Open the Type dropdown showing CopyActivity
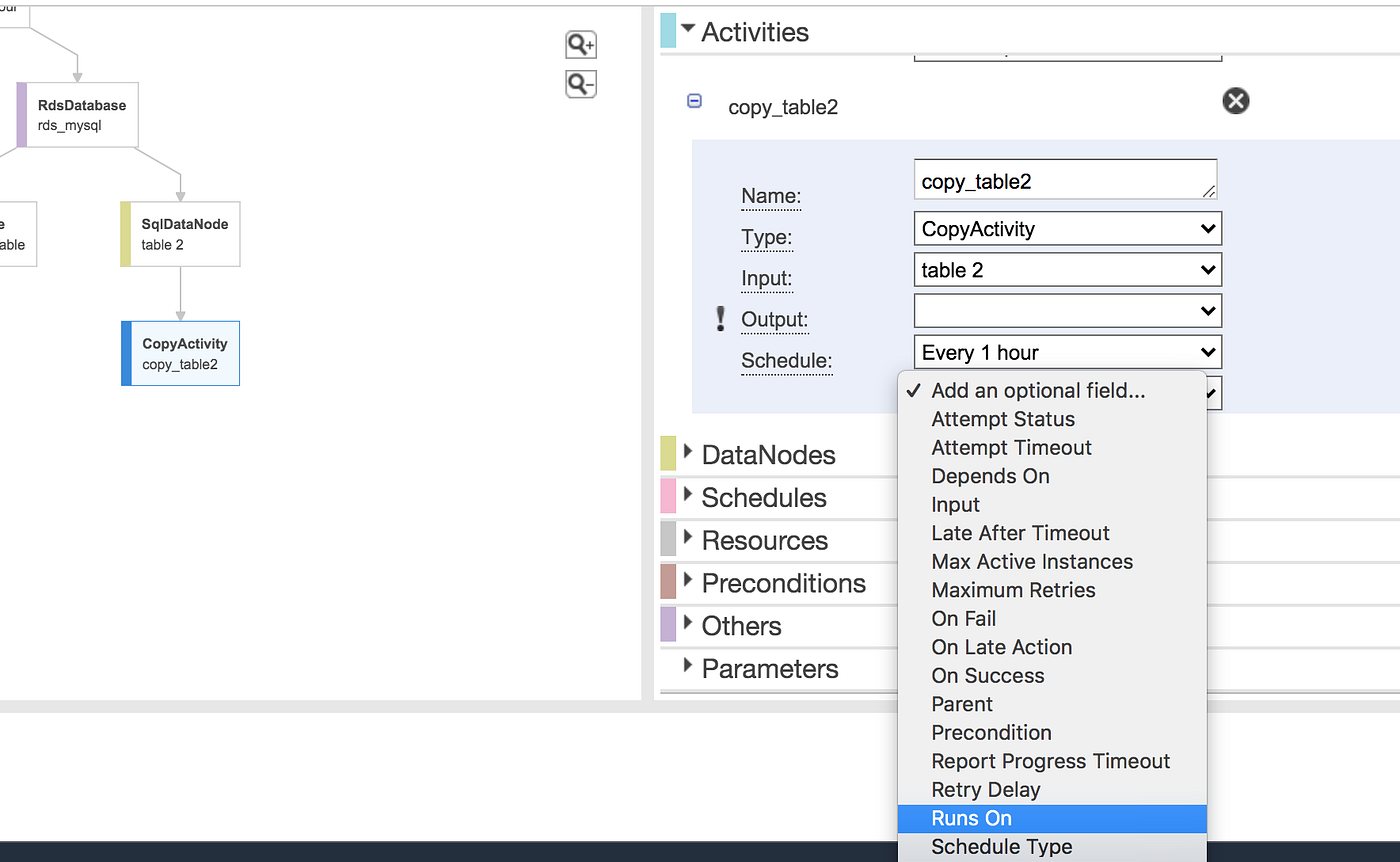 pos(1067,228)
